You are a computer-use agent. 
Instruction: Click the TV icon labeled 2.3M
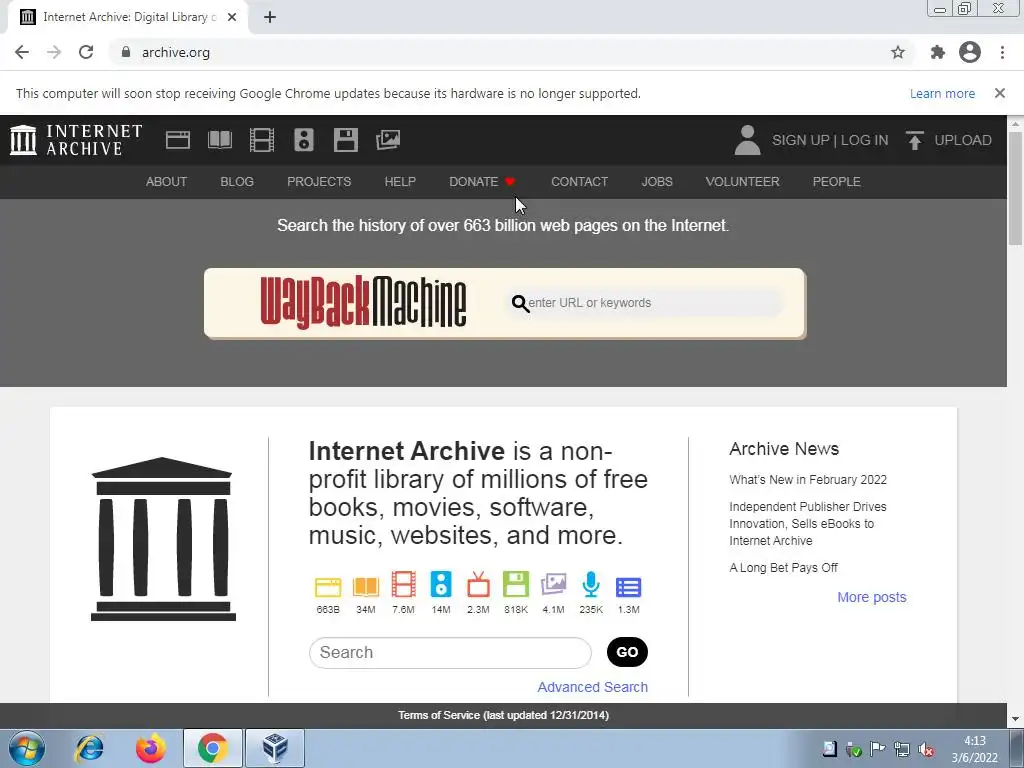(478, 584)
